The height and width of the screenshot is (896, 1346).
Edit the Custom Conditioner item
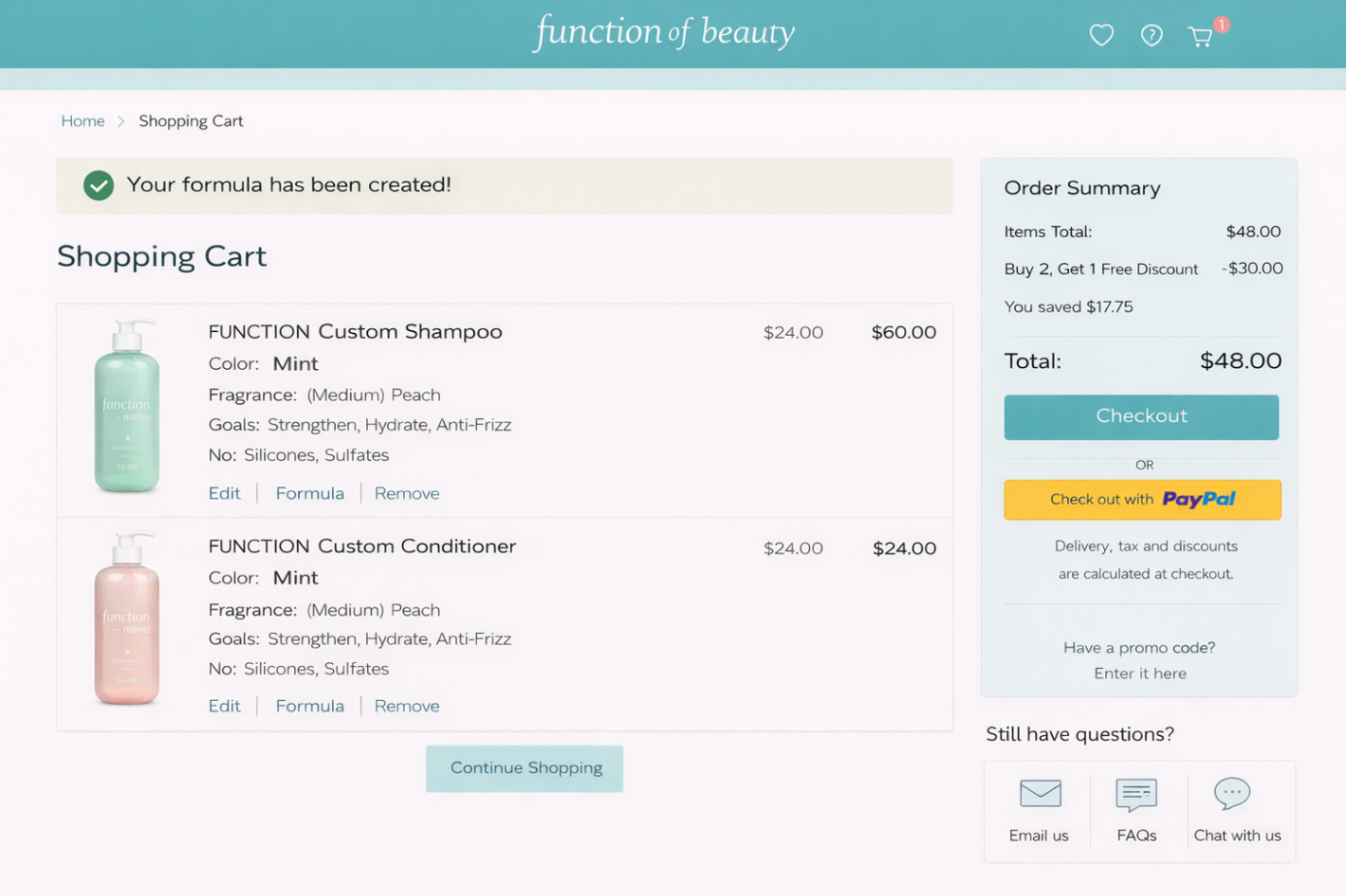click(x=224, y=706)
